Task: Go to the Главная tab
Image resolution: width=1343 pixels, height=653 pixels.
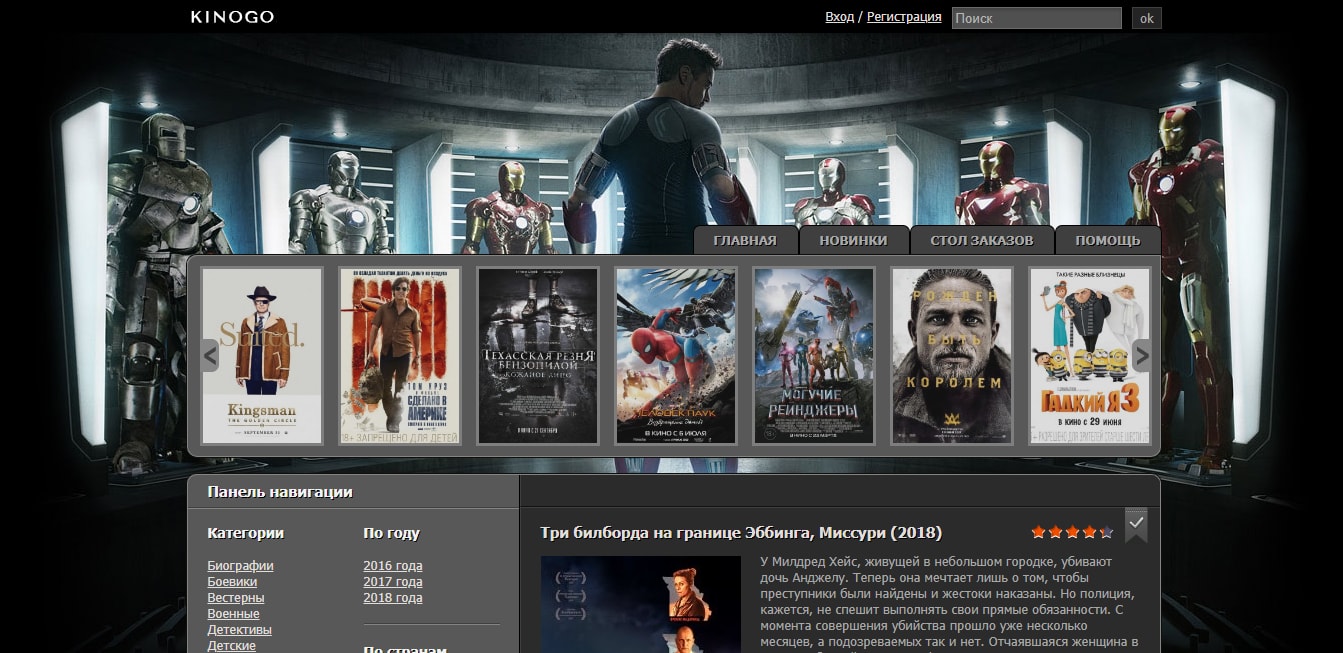Action: (745, 241)
